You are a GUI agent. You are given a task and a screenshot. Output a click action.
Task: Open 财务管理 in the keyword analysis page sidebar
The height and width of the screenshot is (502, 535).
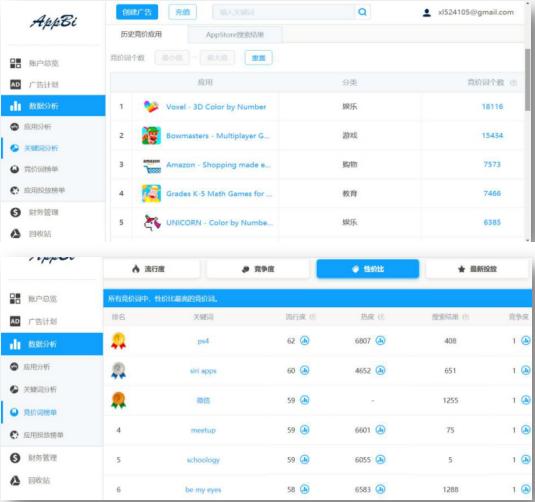click(34, 212)
